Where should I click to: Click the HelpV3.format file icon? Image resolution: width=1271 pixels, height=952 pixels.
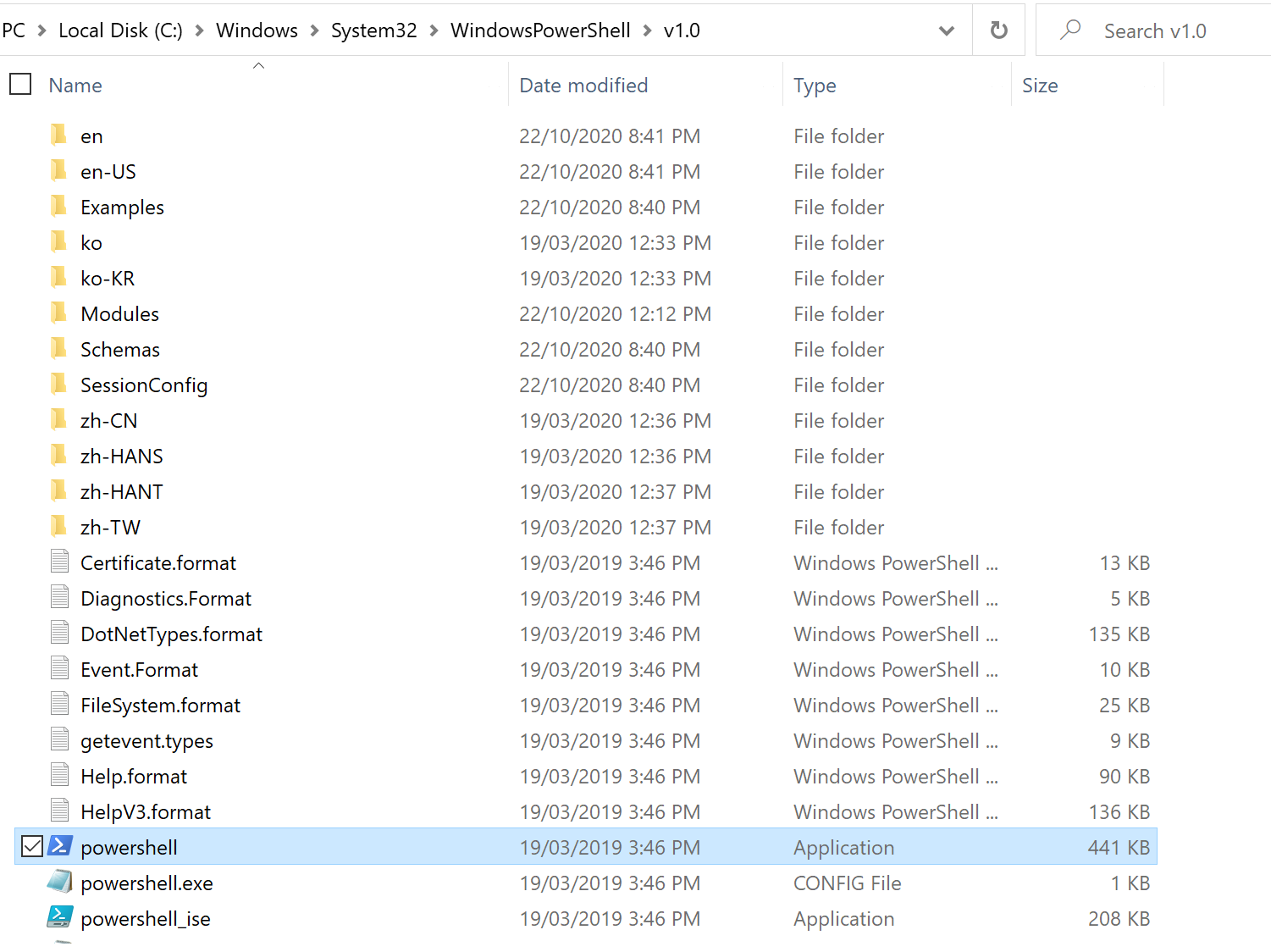point(59,811)
